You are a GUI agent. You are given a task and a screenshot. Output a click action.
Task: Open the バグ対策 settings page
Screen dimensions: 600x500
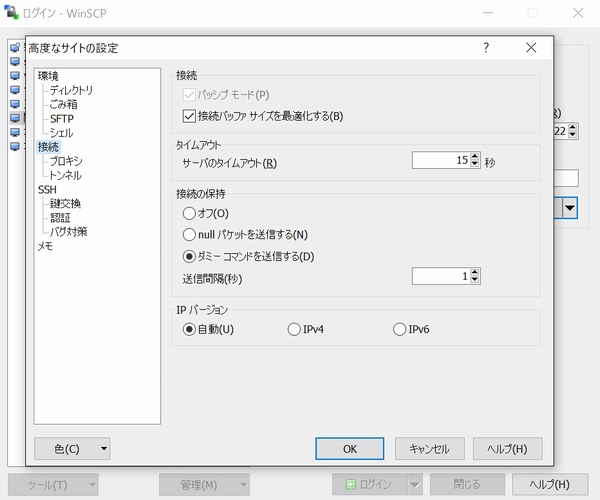tap(68, 232)
